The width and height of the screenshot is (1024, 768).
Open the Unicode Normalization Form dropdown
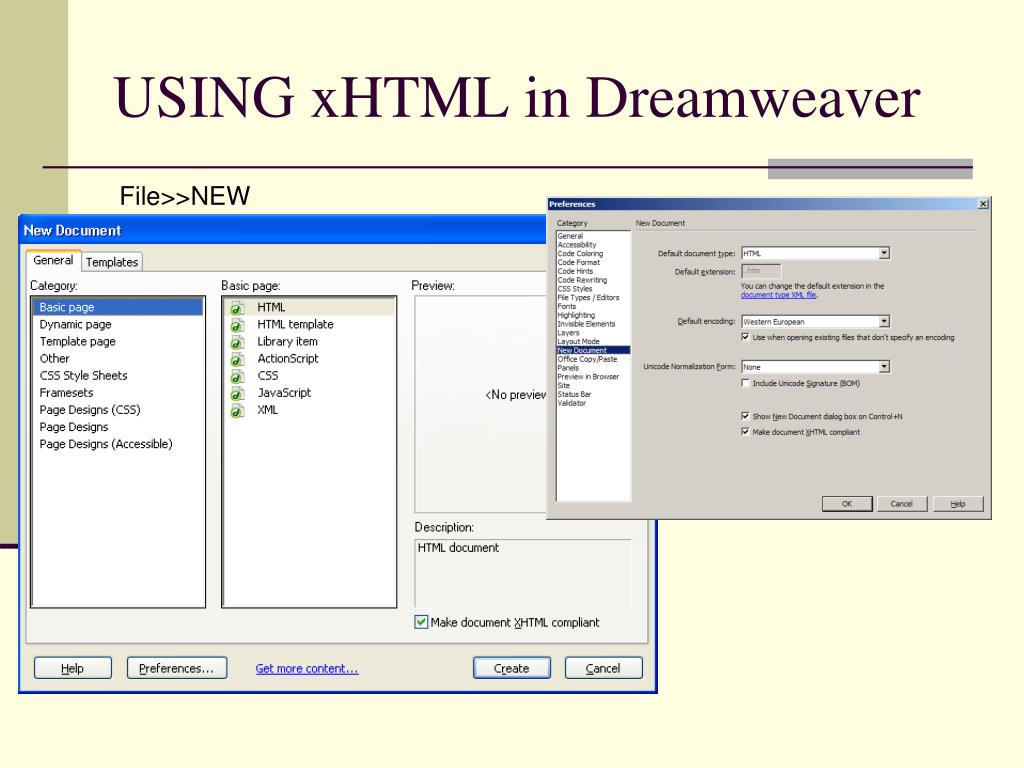tap(884, 367)
